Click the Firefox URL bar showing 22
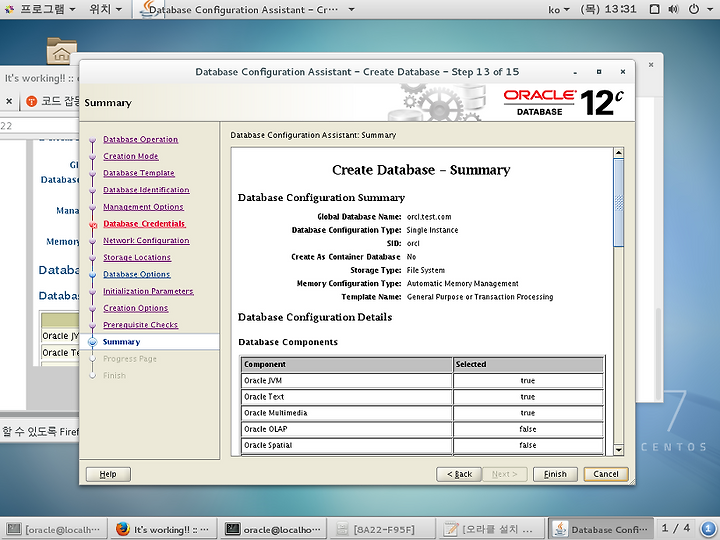Viewport: 720px width, 540px height. 39,125
